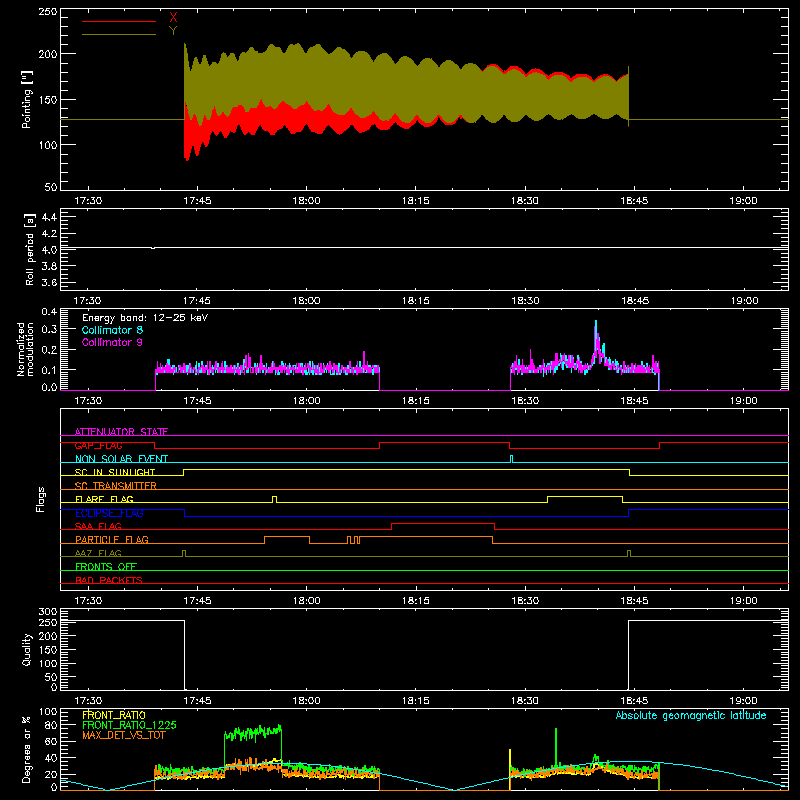
Task: Click the yellow FRONT_RATIO legend entry
Action: tap(114, 715)
